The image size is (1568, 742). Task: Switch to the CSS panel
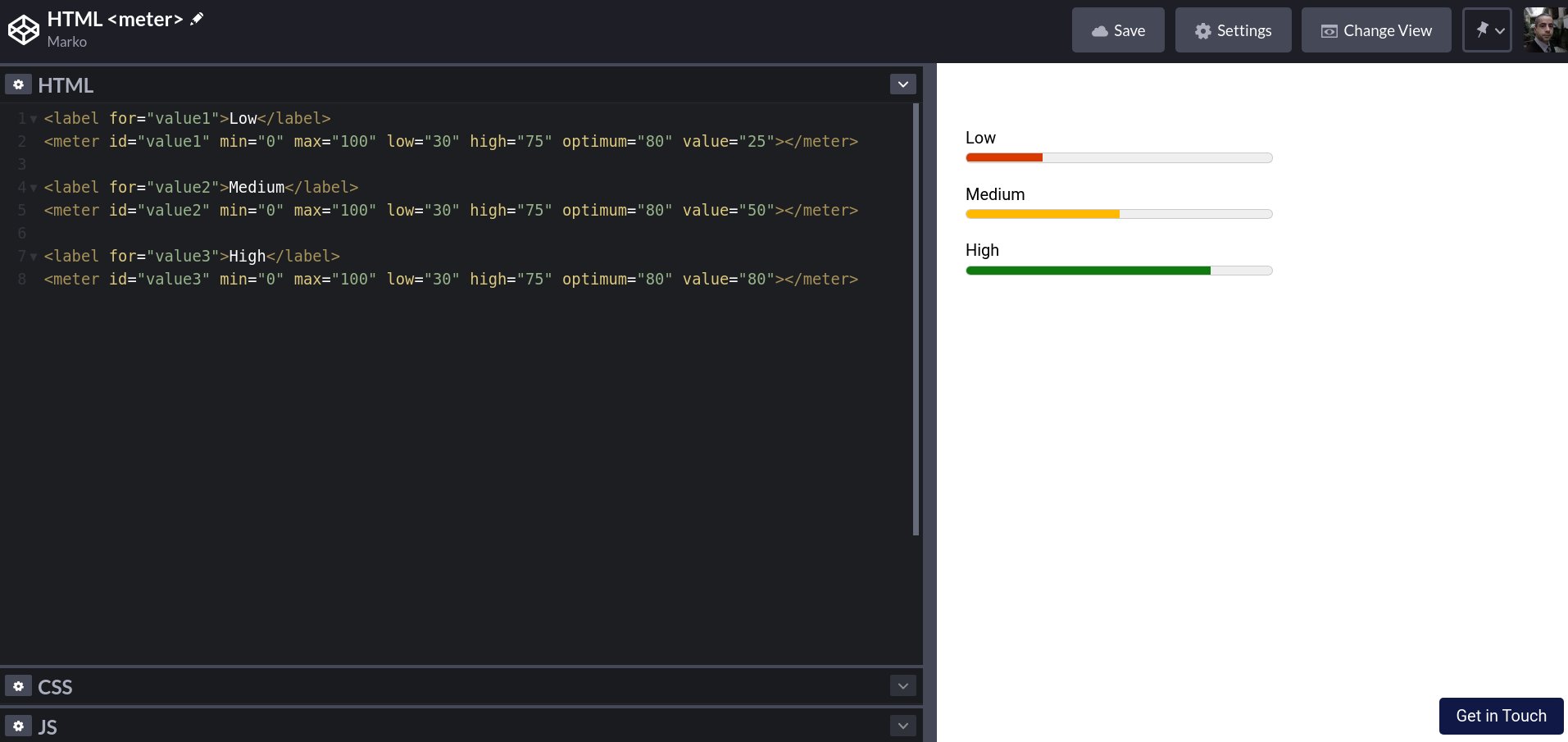point(55,687)
